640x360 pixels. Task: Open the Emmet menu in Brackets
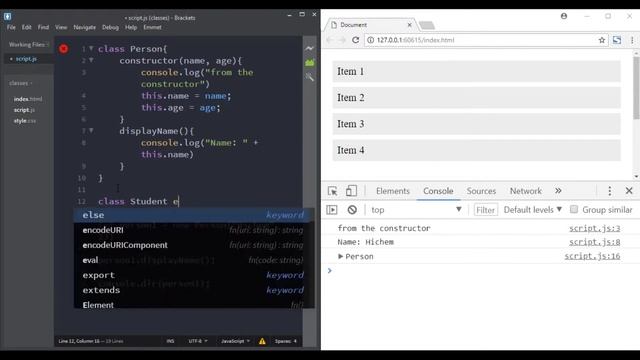tap(152, 27)
